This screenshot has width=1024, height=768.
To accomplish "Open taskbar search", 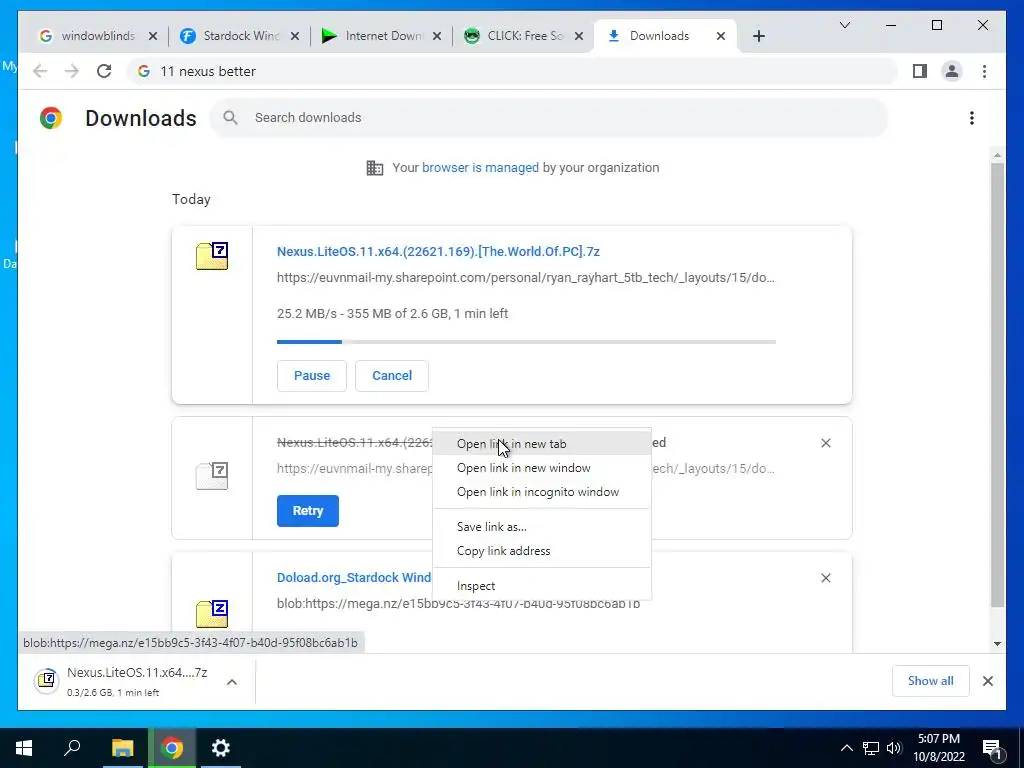I will pyautogui.click(x=72, y=748).
